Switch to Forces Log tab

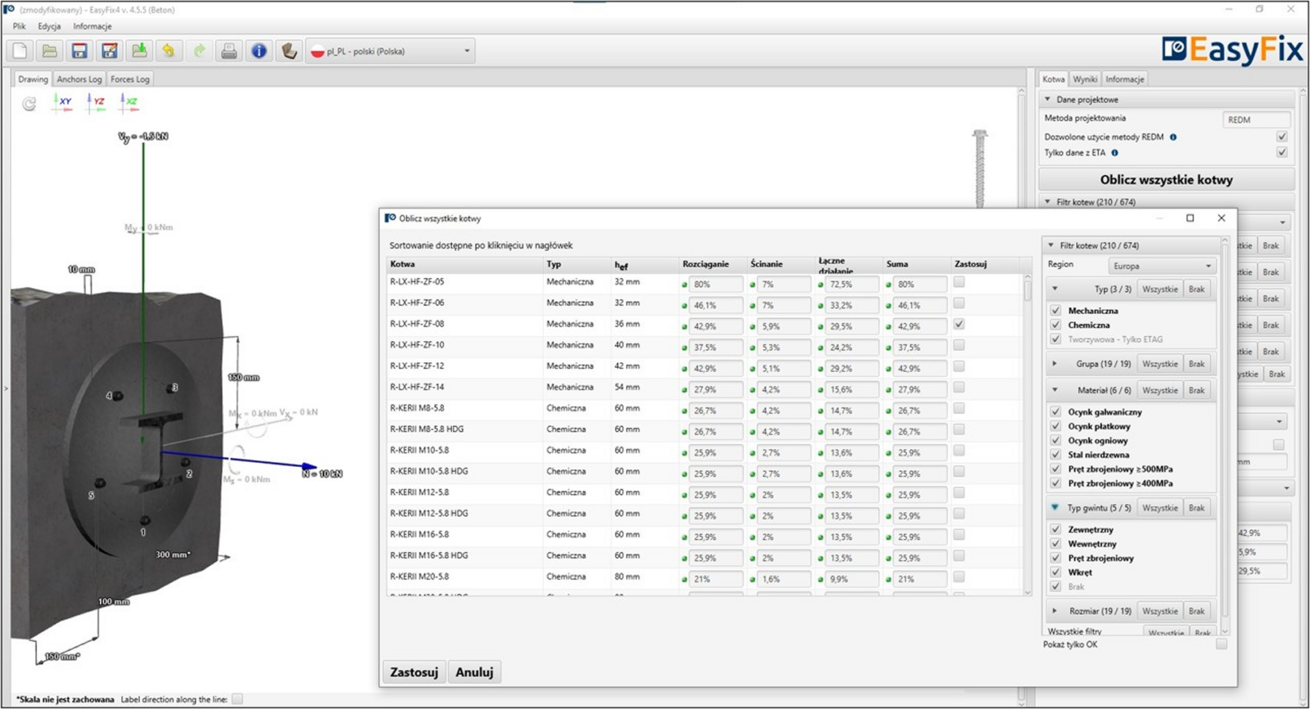[x=130, y=79]
